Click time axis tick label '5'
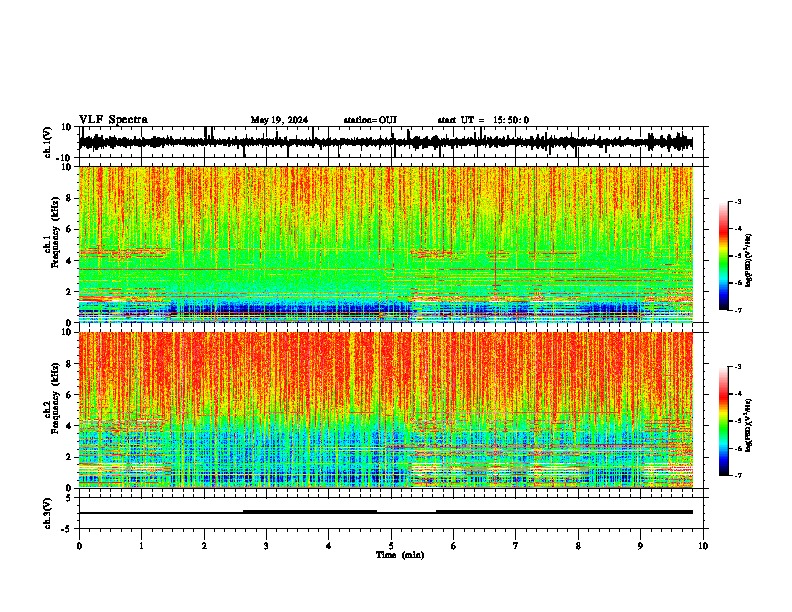792x612 pixels. (x=391, y=546)
